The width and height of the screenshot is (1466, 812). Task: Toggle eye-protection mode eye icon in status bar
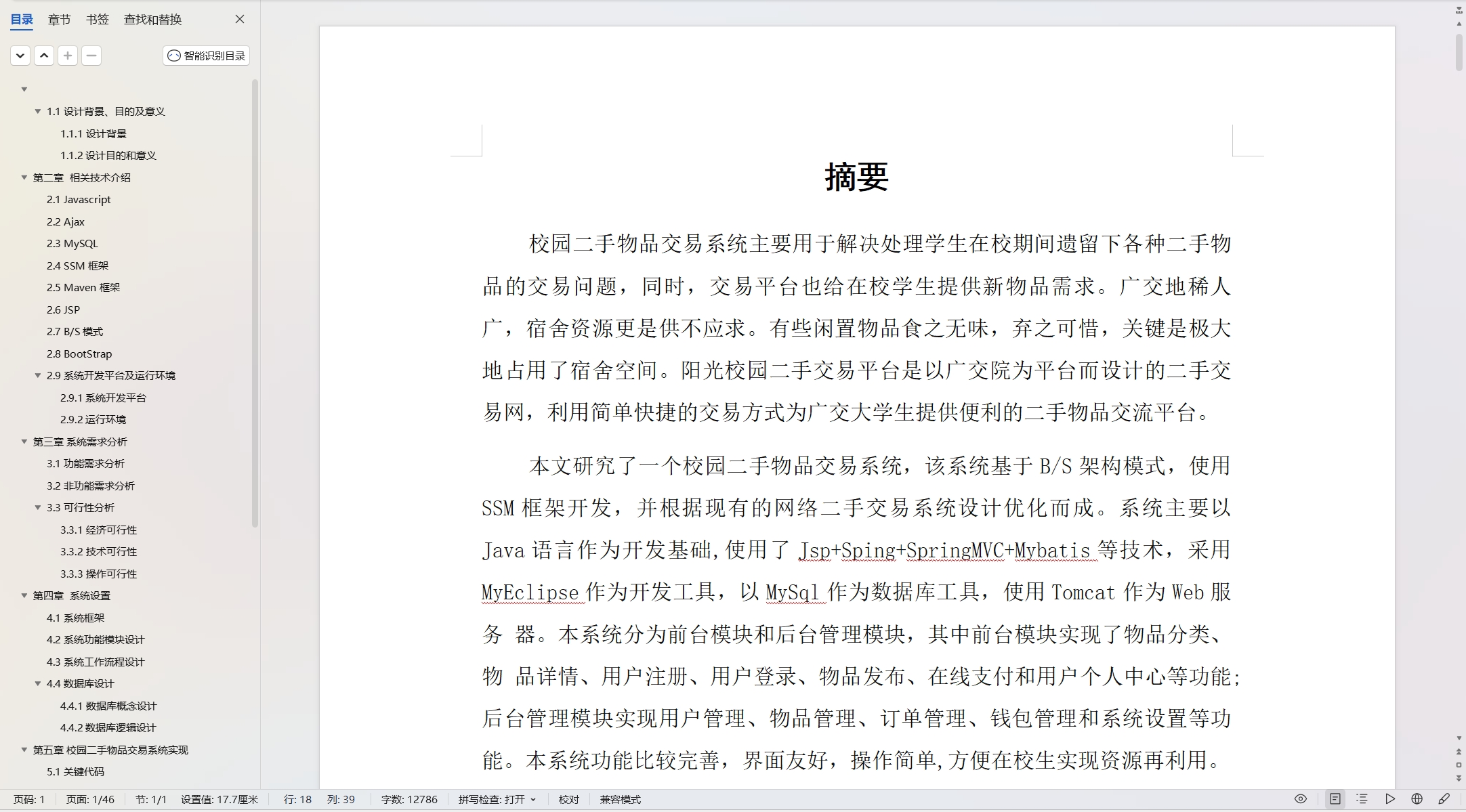click(x=1301, y=799)
